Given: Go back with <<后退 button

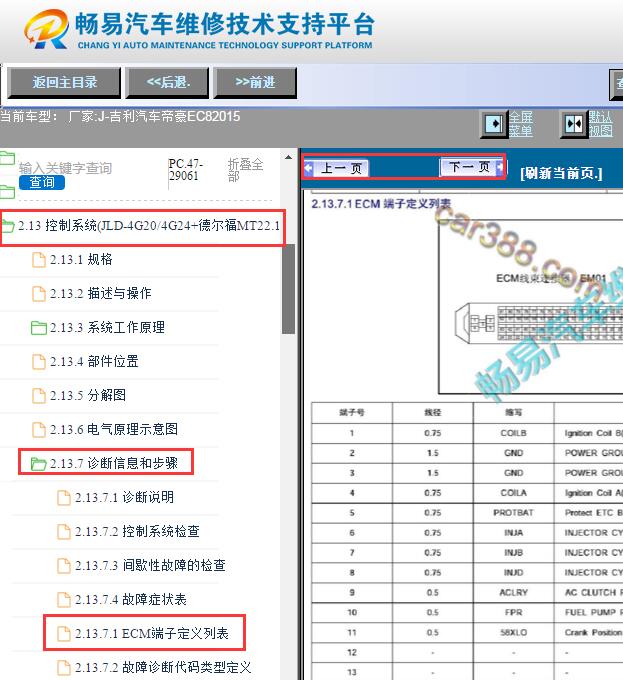Looking at the screenshot, I should click(x=167, y=82).
